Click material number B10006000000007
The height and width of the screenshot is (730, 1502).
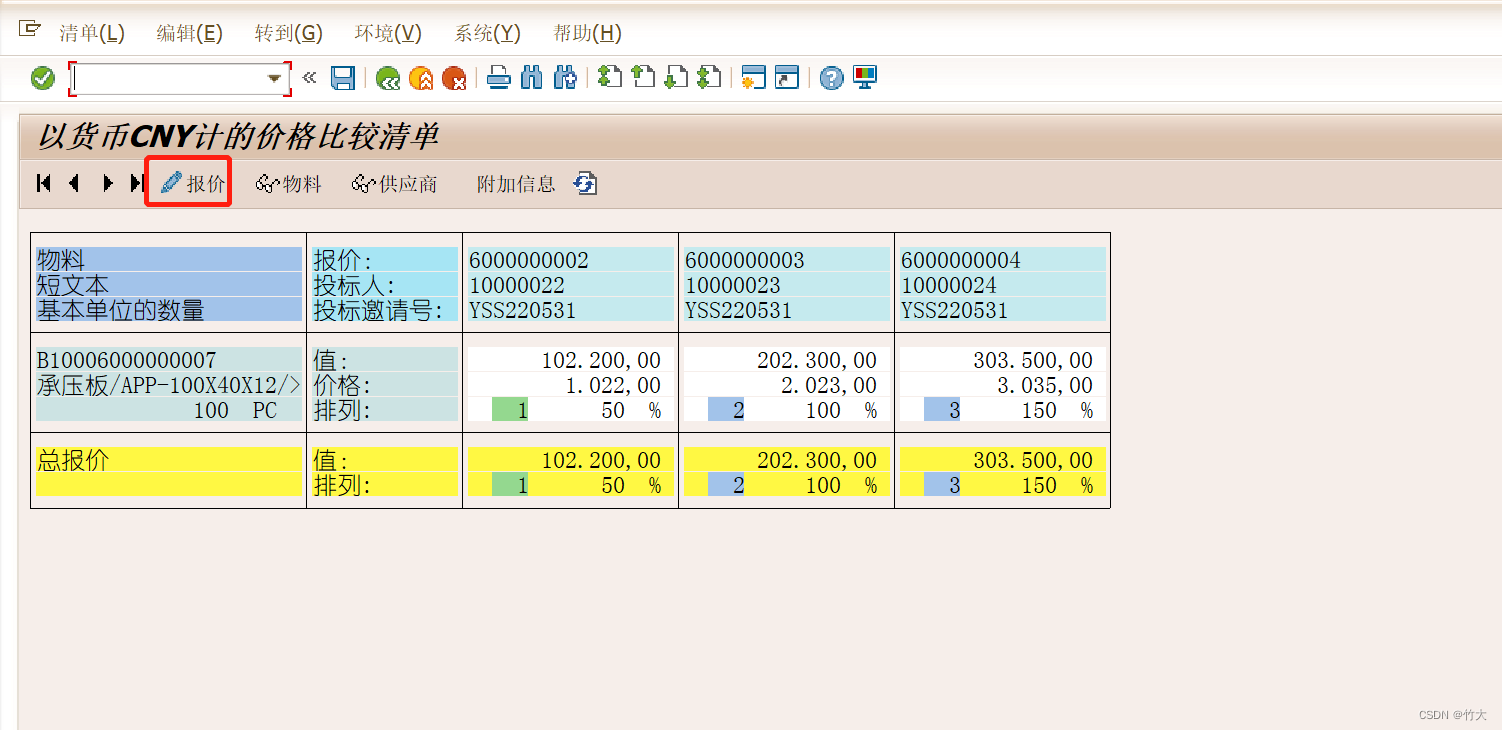tap(126, 360)
